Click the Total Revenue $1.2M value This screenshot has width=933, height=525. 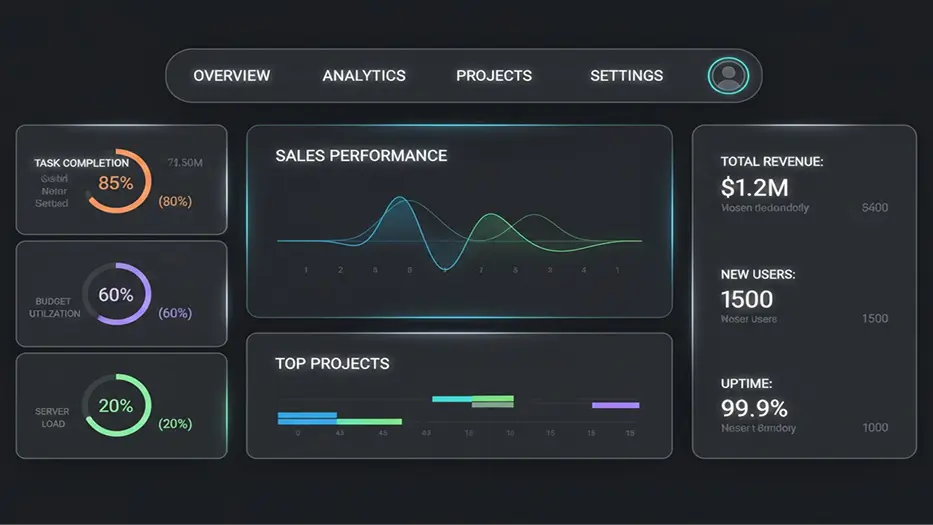tap(754, 186)
